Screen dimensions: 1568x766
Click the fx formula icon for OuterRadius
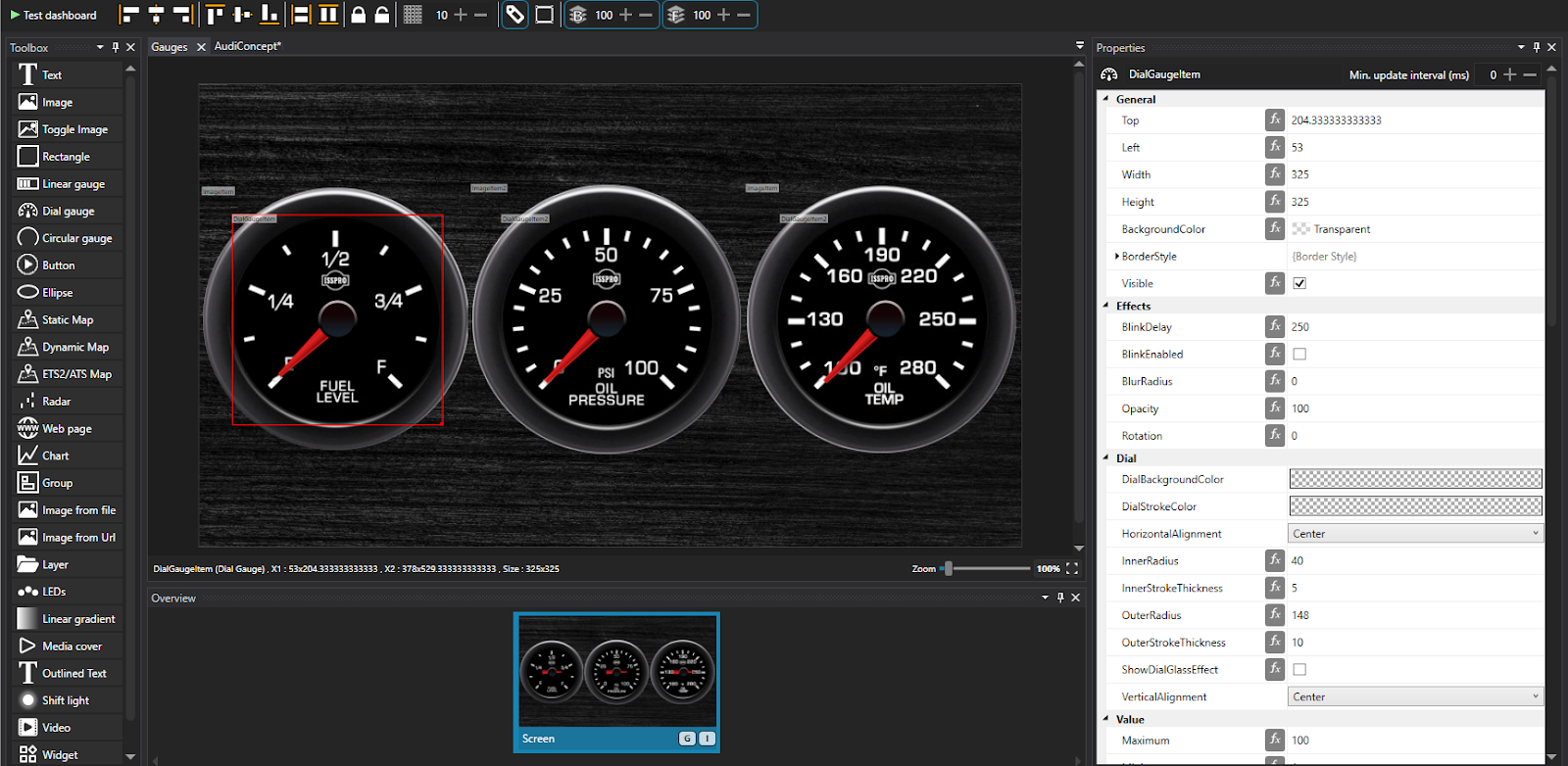tap(1274, 614)
